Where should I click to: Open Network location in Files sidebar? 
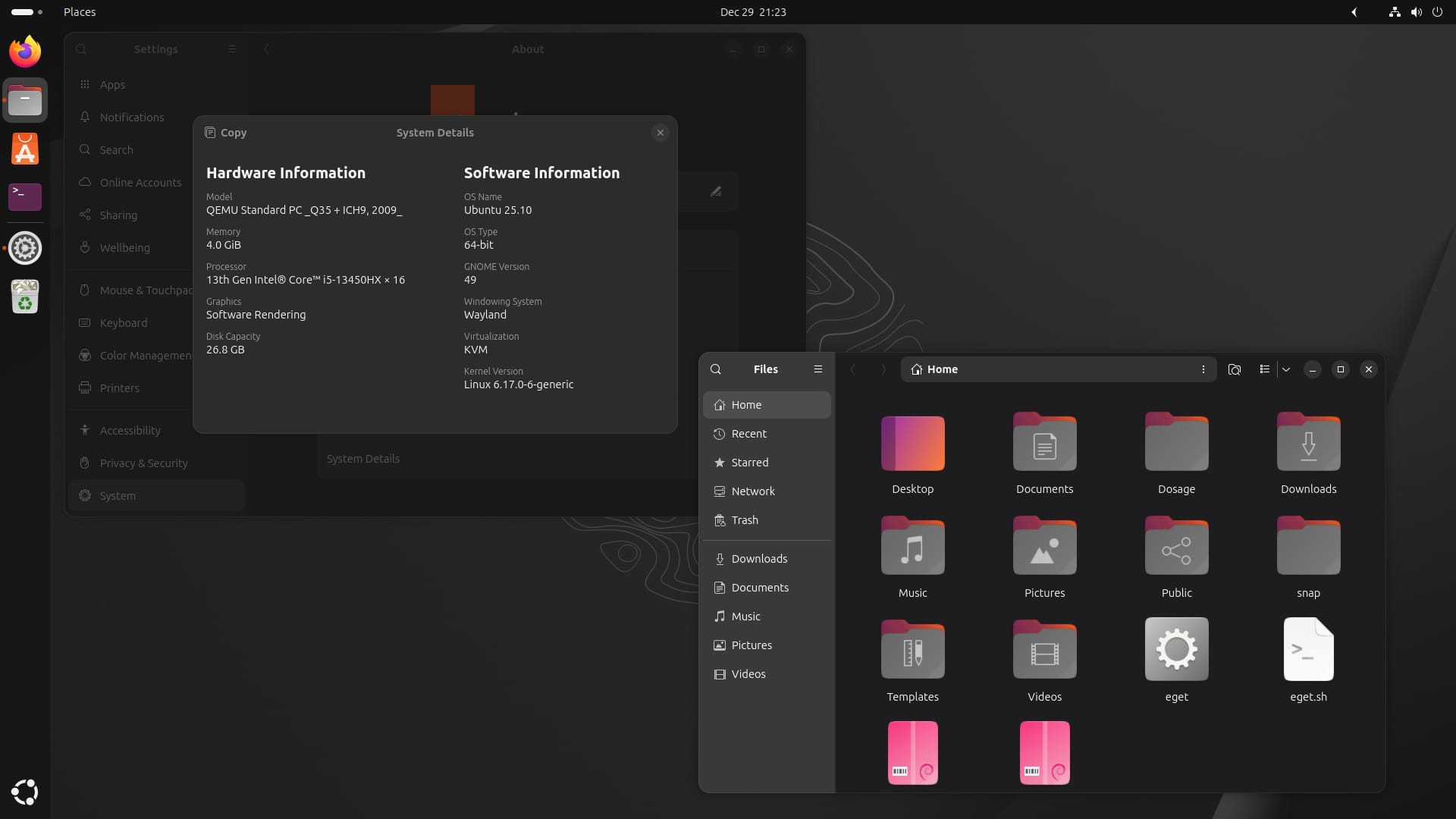753,491
